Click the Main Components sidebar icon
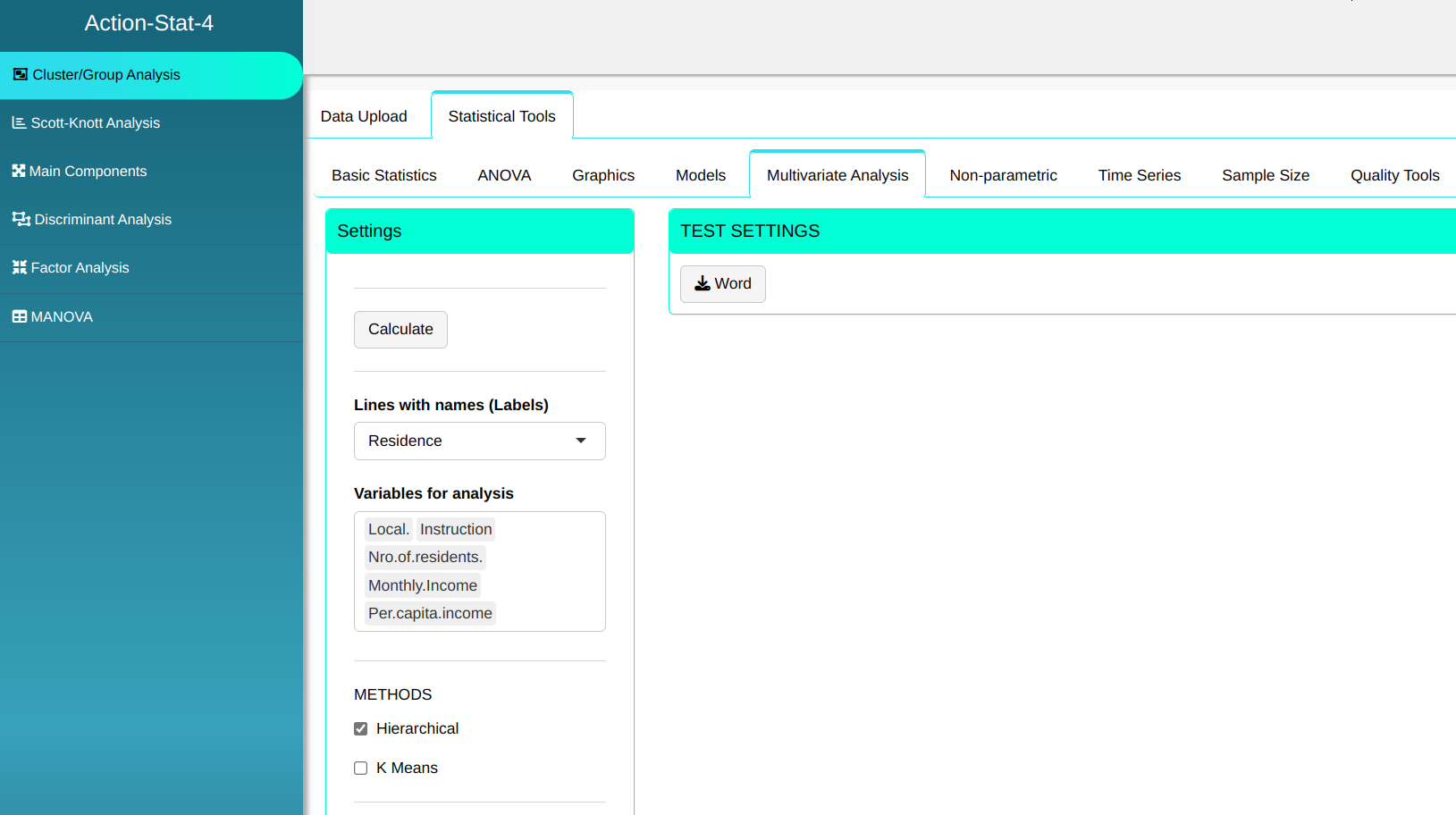The width and height of the screenshot is (1456, 815). tap(18, 172)
